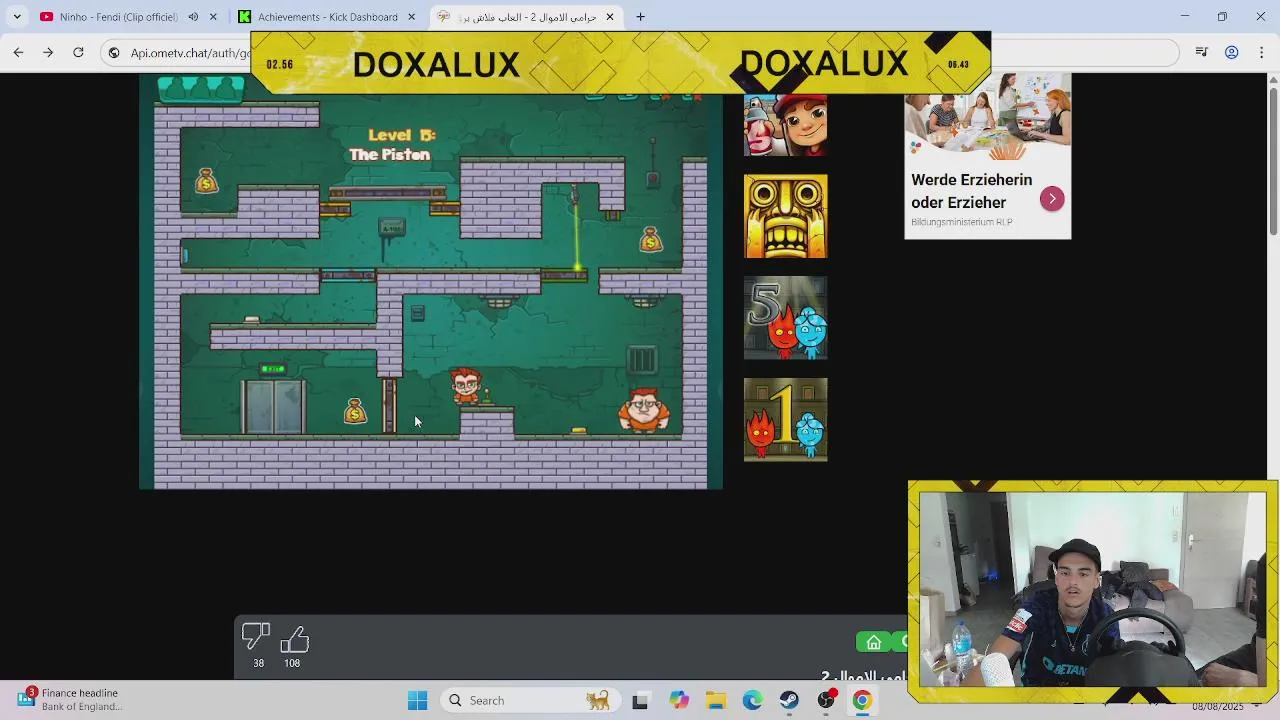Mute the Ninho - Fendi tab audio
The image size is (1280, 720).
(193, 17)
